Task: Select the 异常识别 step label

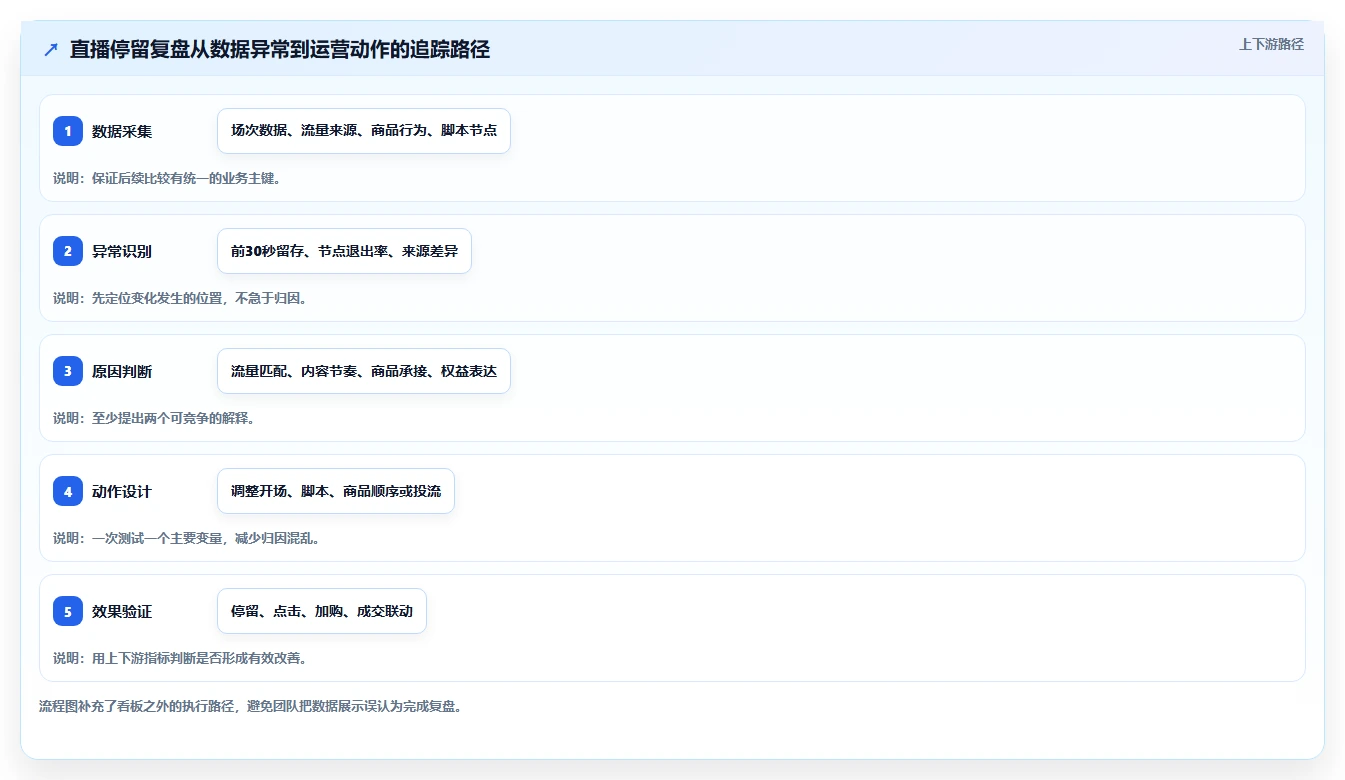Action: point(122,251)
